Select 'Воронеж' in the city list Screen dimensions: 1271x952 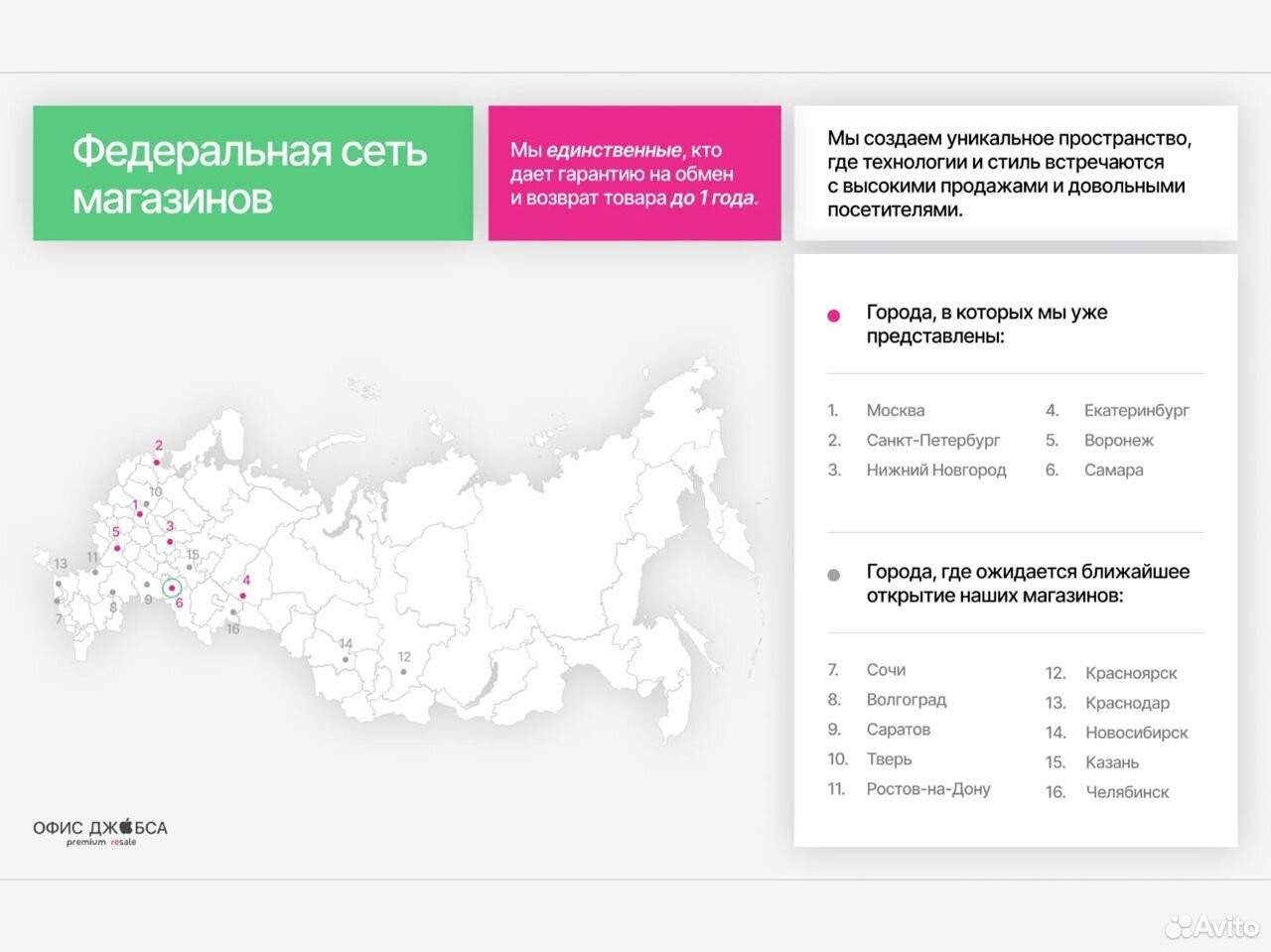point(1119,440)
